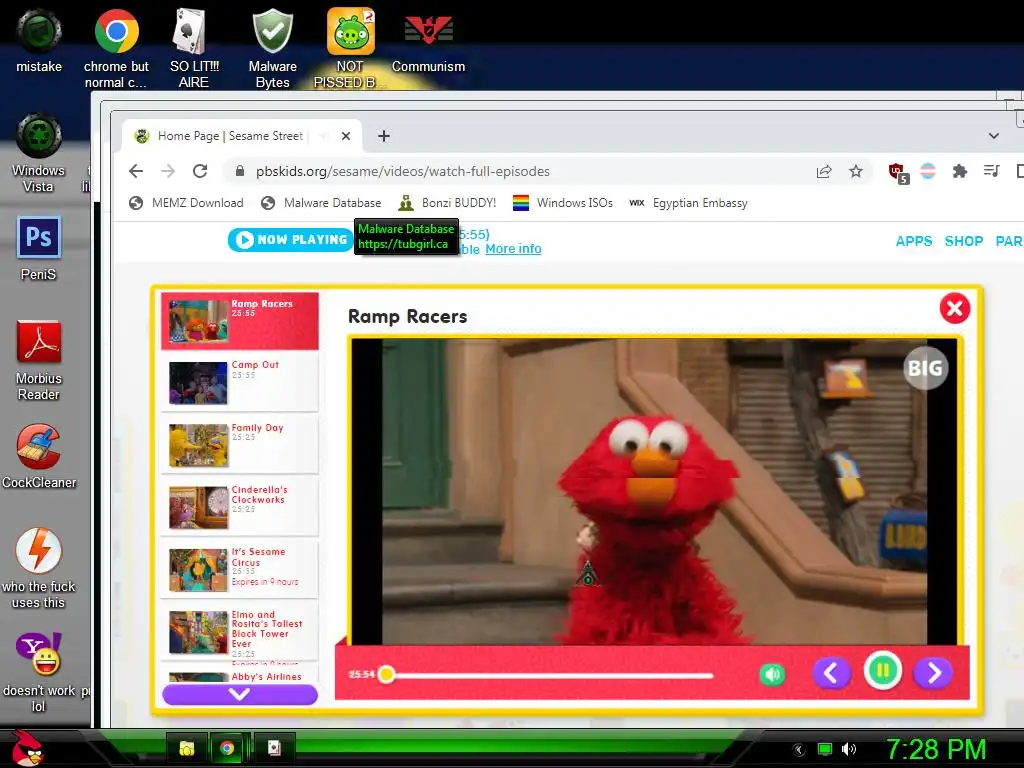Bookmark this page with the star

point(856,171)
